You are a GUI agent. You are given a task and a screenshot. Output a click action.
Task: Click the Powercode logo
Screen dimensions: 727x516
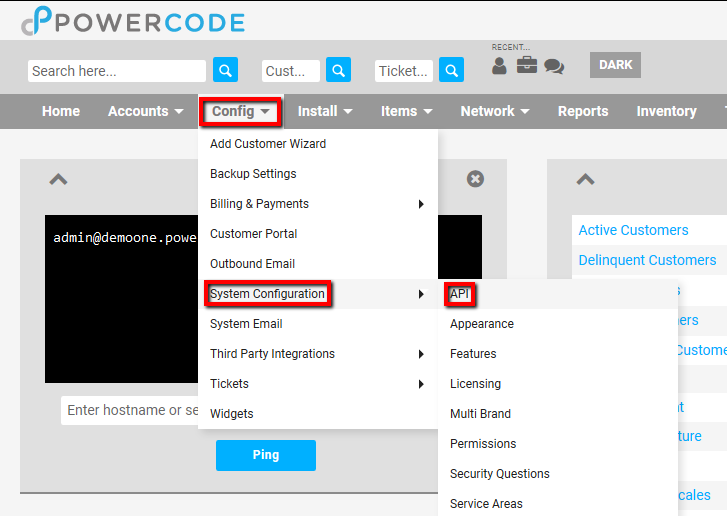point(133,21)
